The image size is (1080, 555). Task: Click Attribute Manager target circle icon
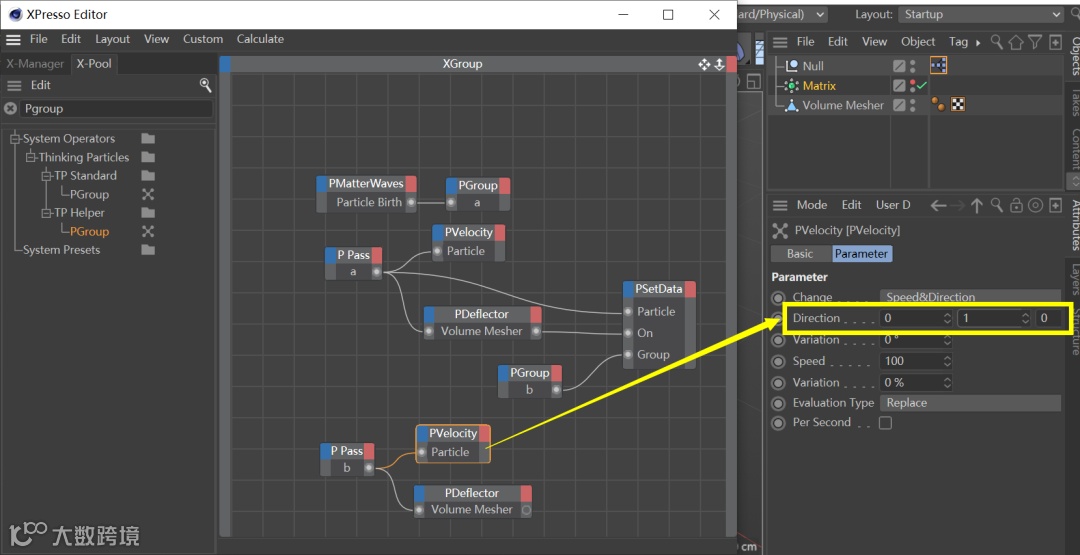(1035, 205)
